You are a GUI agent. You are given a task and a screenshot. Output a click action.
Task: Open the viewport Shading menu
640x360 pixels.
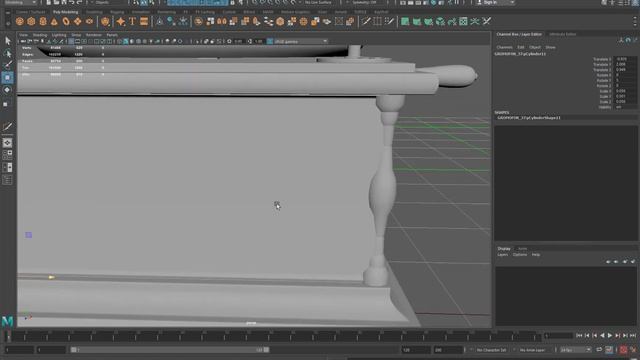point(40,35)
